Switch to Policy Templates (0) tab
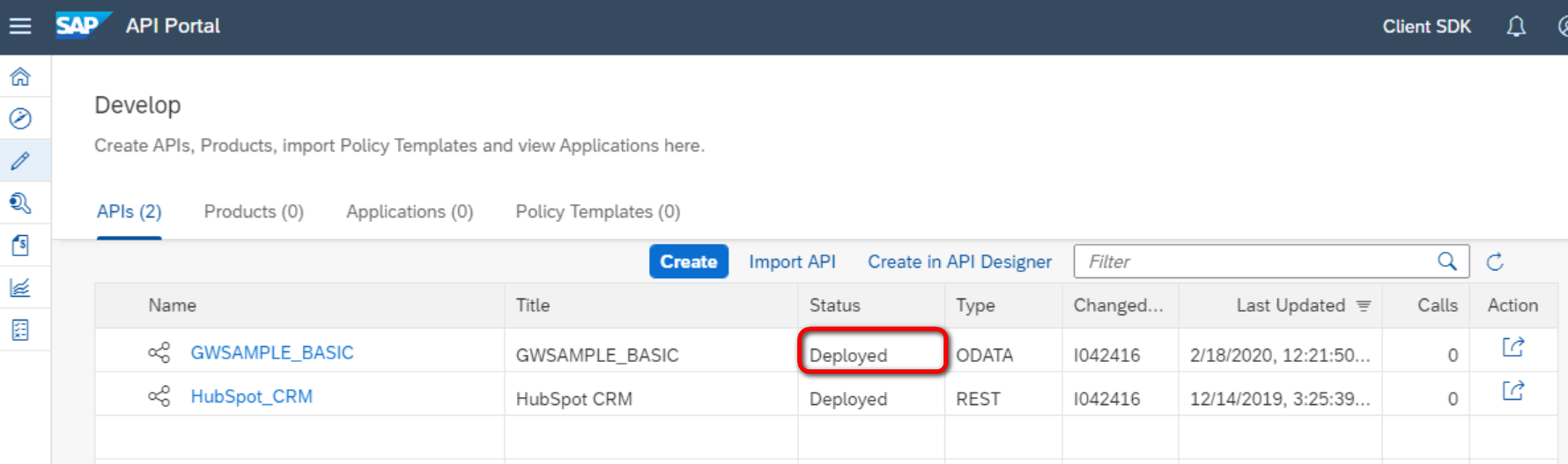This screenshot has width=1568, height=464. 598,212
